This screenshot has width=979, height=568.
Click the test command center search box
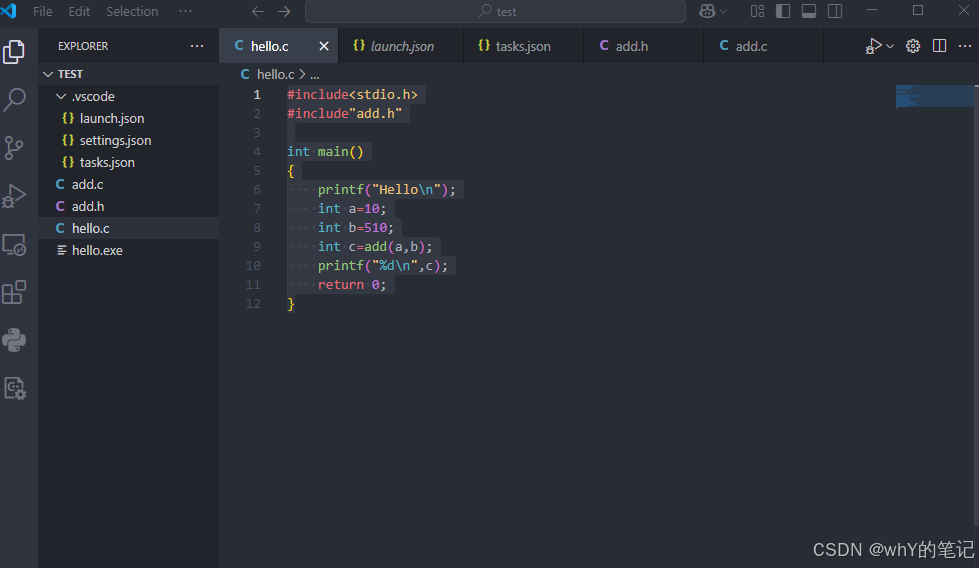(x=495, y=11)
